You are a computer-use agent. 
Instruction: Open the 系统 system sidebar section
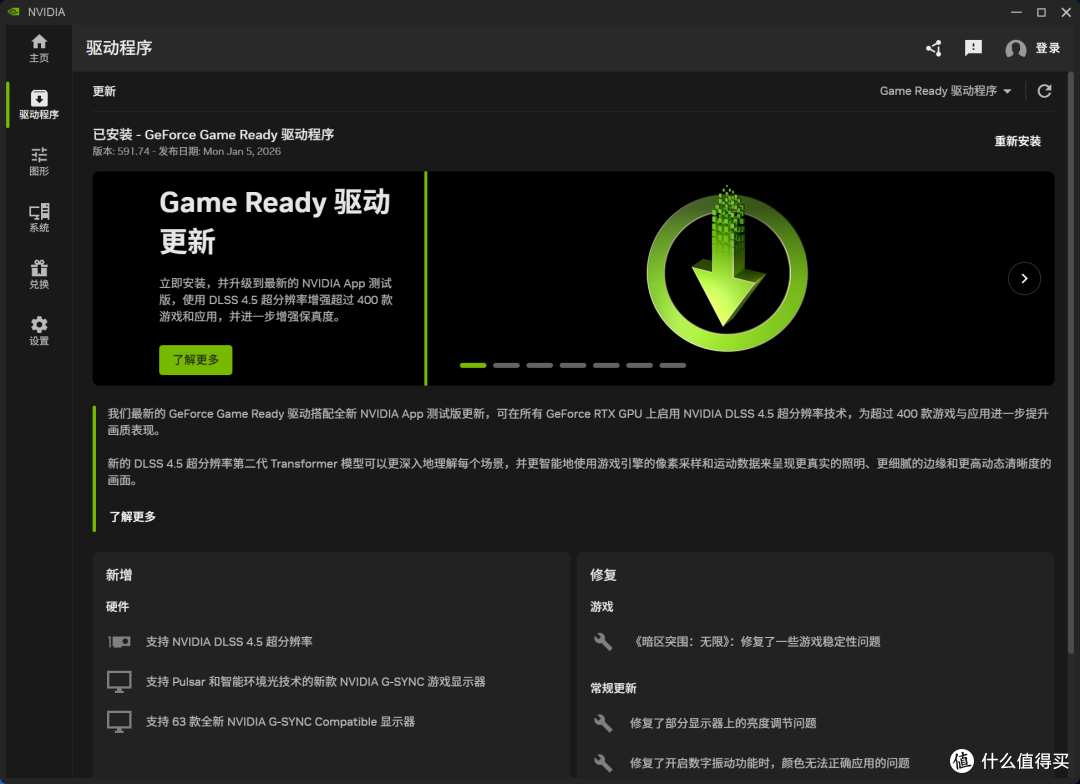click(x=39, y=218)
